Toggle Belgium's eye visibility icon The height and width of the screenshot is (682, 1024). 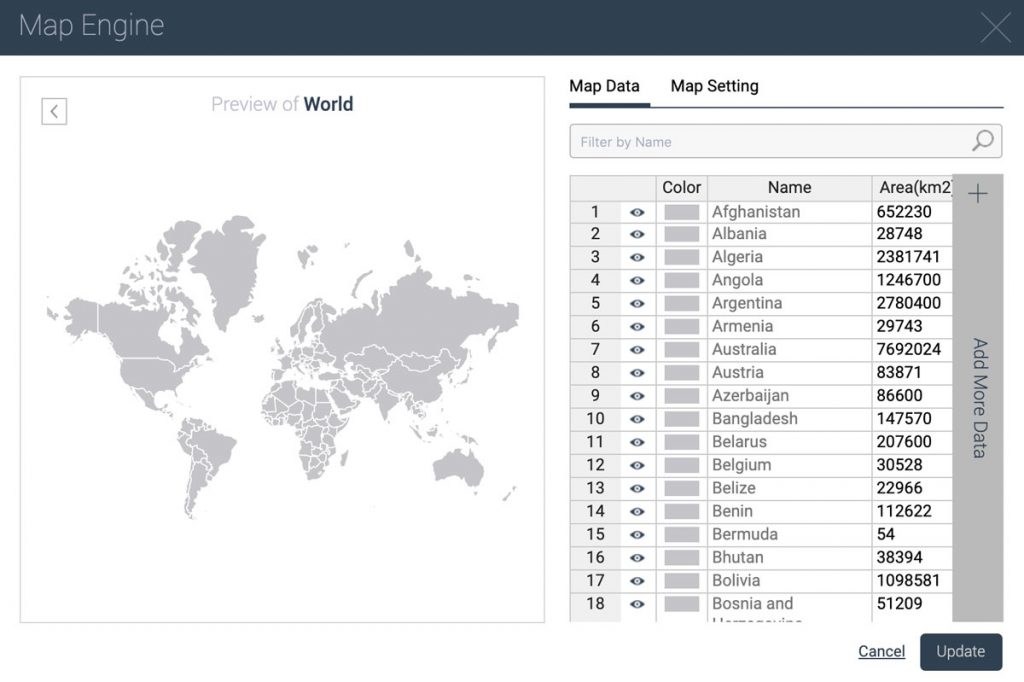pyautogui.click(x=637, y=465)
